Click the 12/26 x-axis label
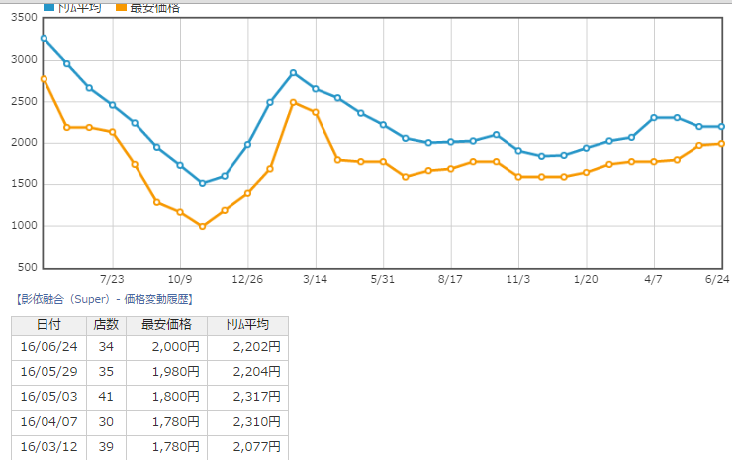 point(247,280)
